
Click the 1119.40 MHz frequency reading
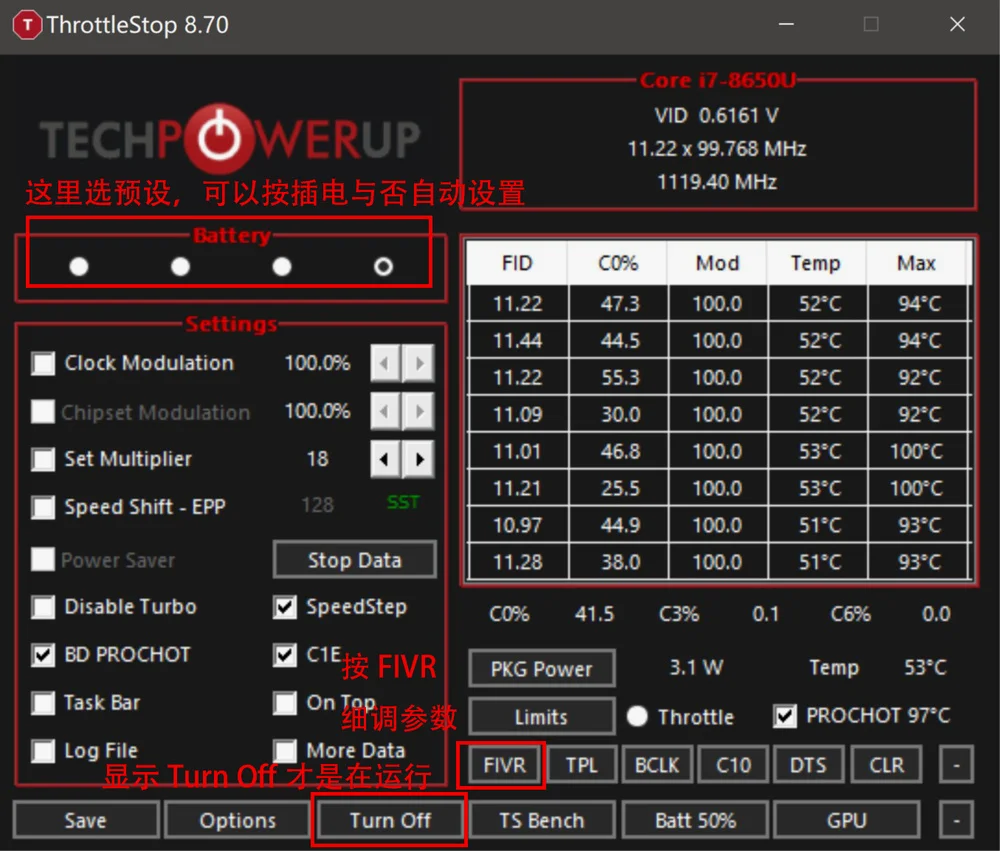pyautogui.click(x=717, y=182)
